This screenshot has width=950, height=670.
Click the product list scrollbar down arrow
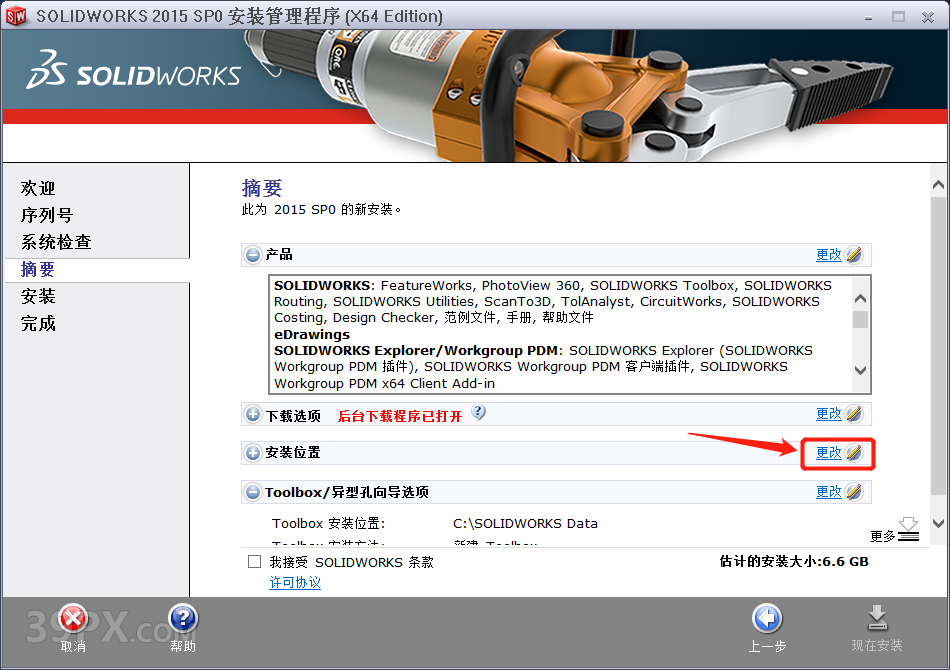[x=860, y=371]
